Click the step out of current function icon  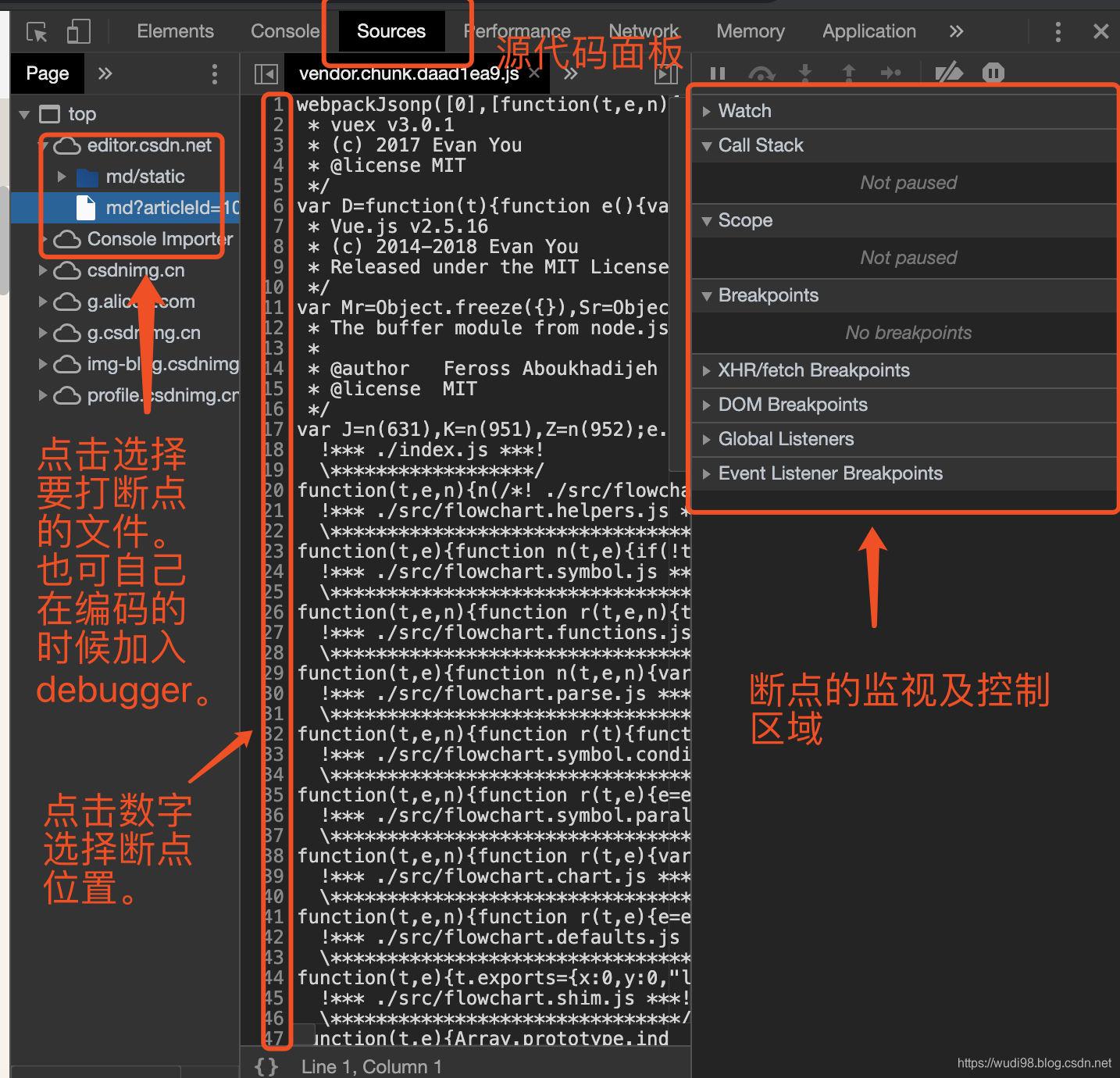(849, 73)
